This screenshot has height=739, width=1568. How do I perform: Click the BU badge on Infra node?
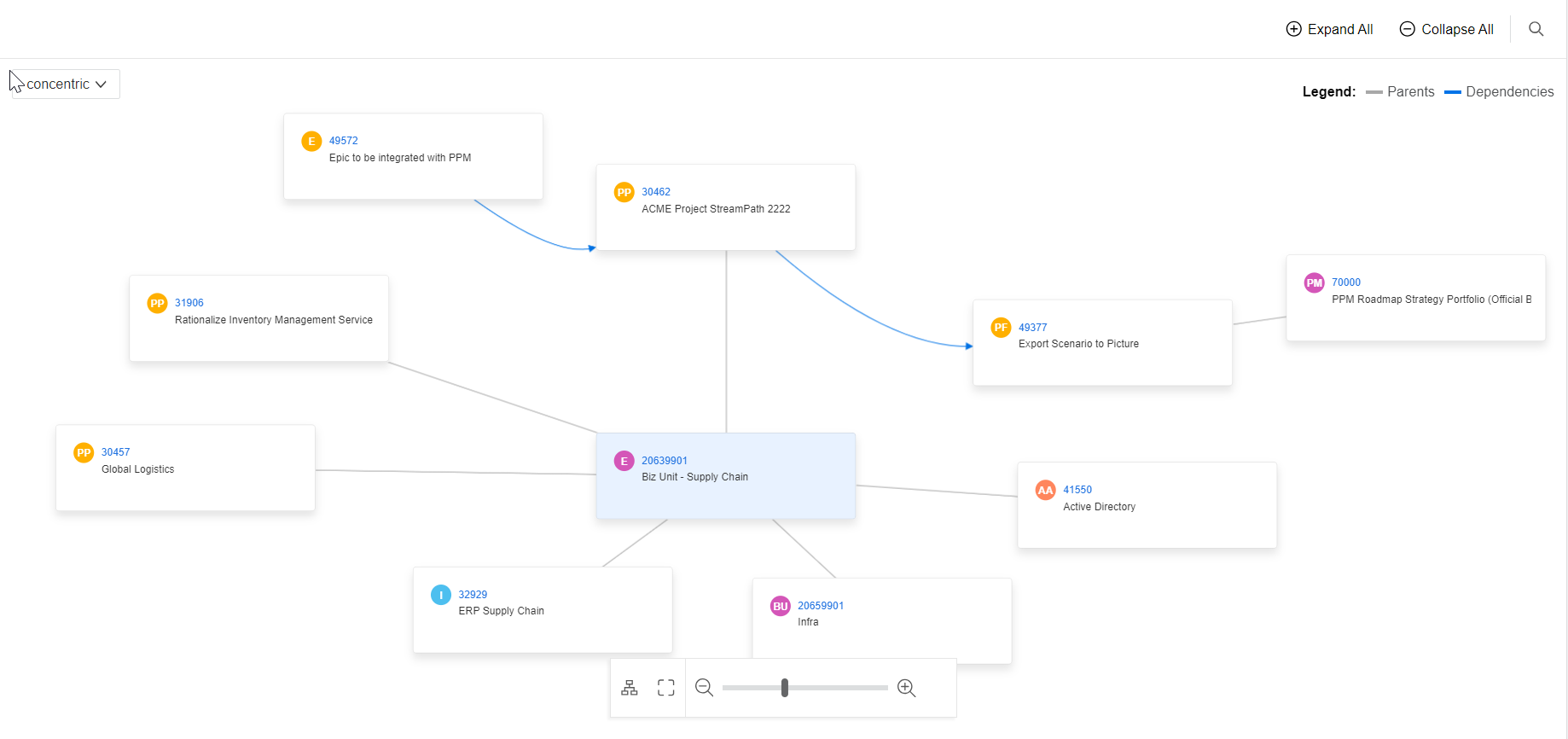[x=780, y=607]
